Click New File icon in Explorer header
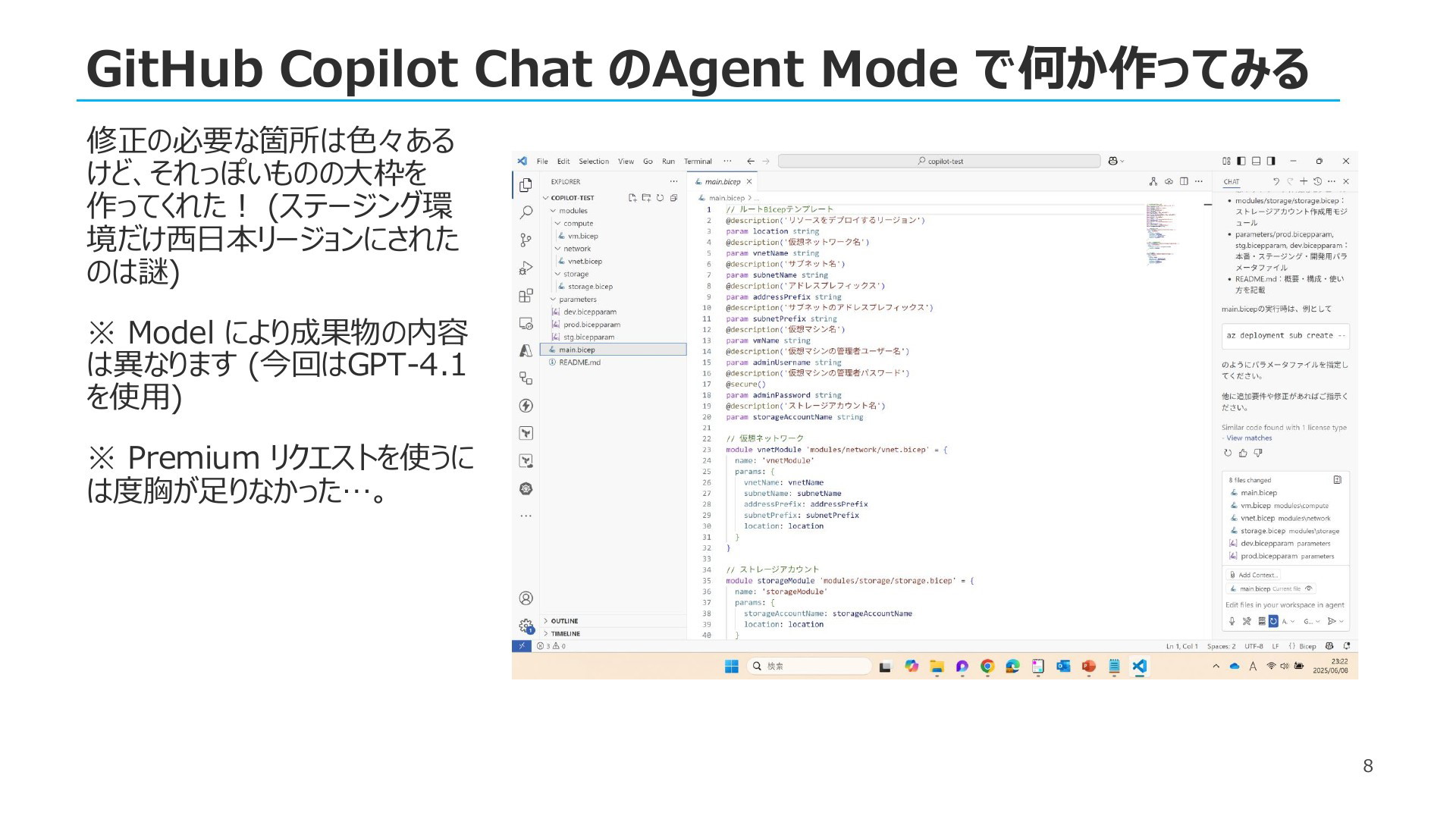Viewport: 1456px width, 819px height. (x=632, y=198)
